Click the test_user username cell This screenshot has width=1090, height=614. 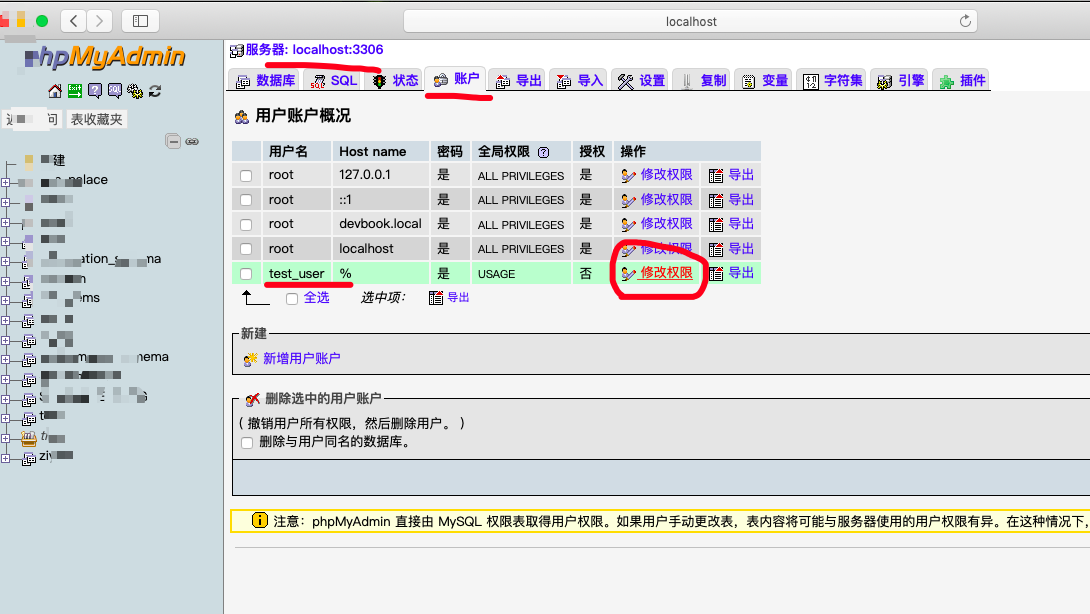click(x=297, y=274)
